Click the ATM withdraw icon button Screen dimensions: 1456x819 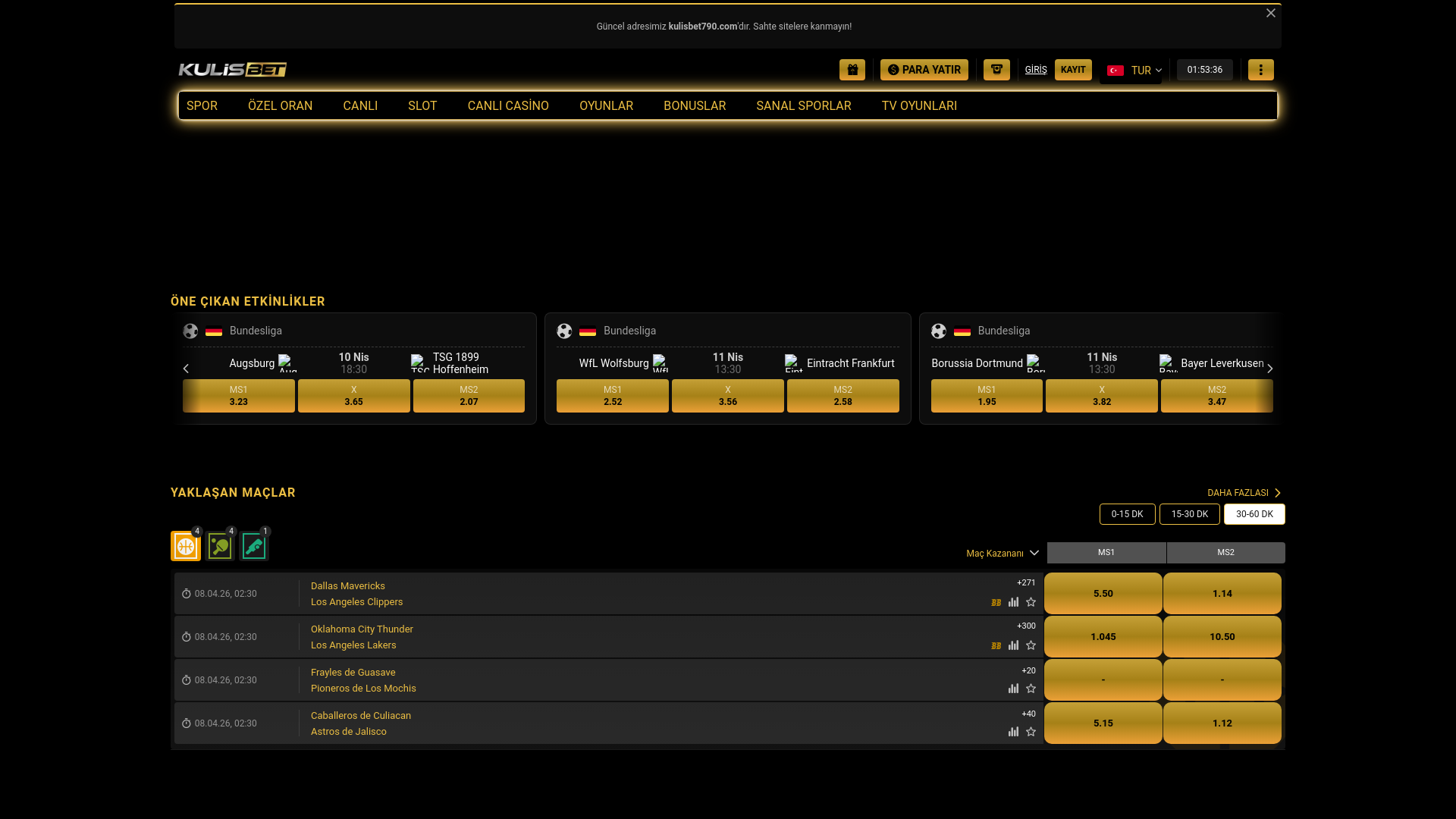point(996,70)
